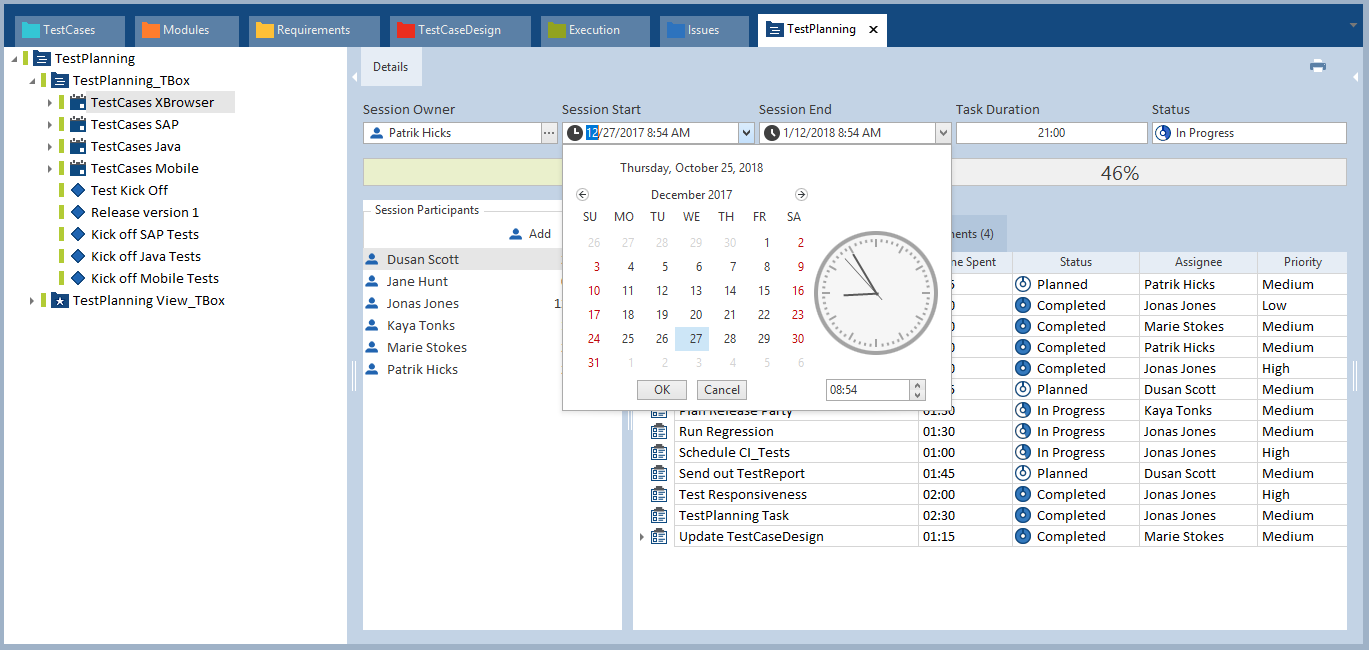Open the Session End dropdown arrow

(x=942, y=133)
